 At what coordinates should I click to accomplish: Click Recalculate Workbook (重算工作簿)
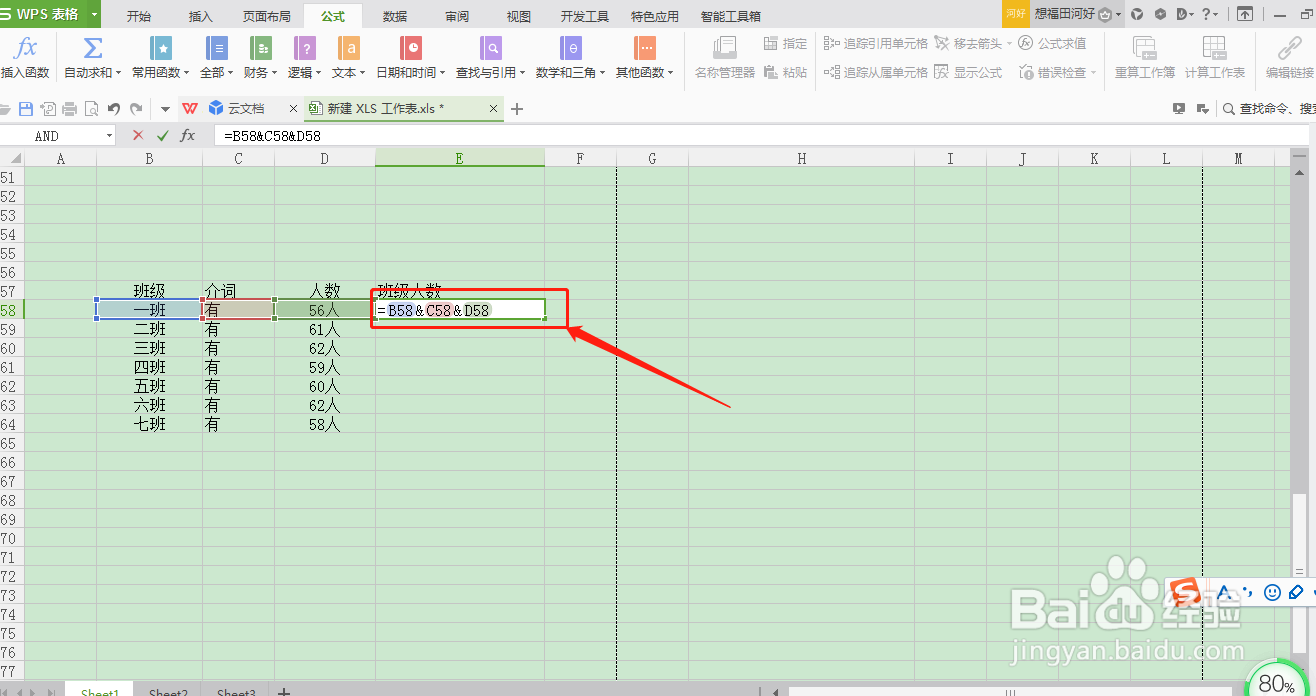1145,57
